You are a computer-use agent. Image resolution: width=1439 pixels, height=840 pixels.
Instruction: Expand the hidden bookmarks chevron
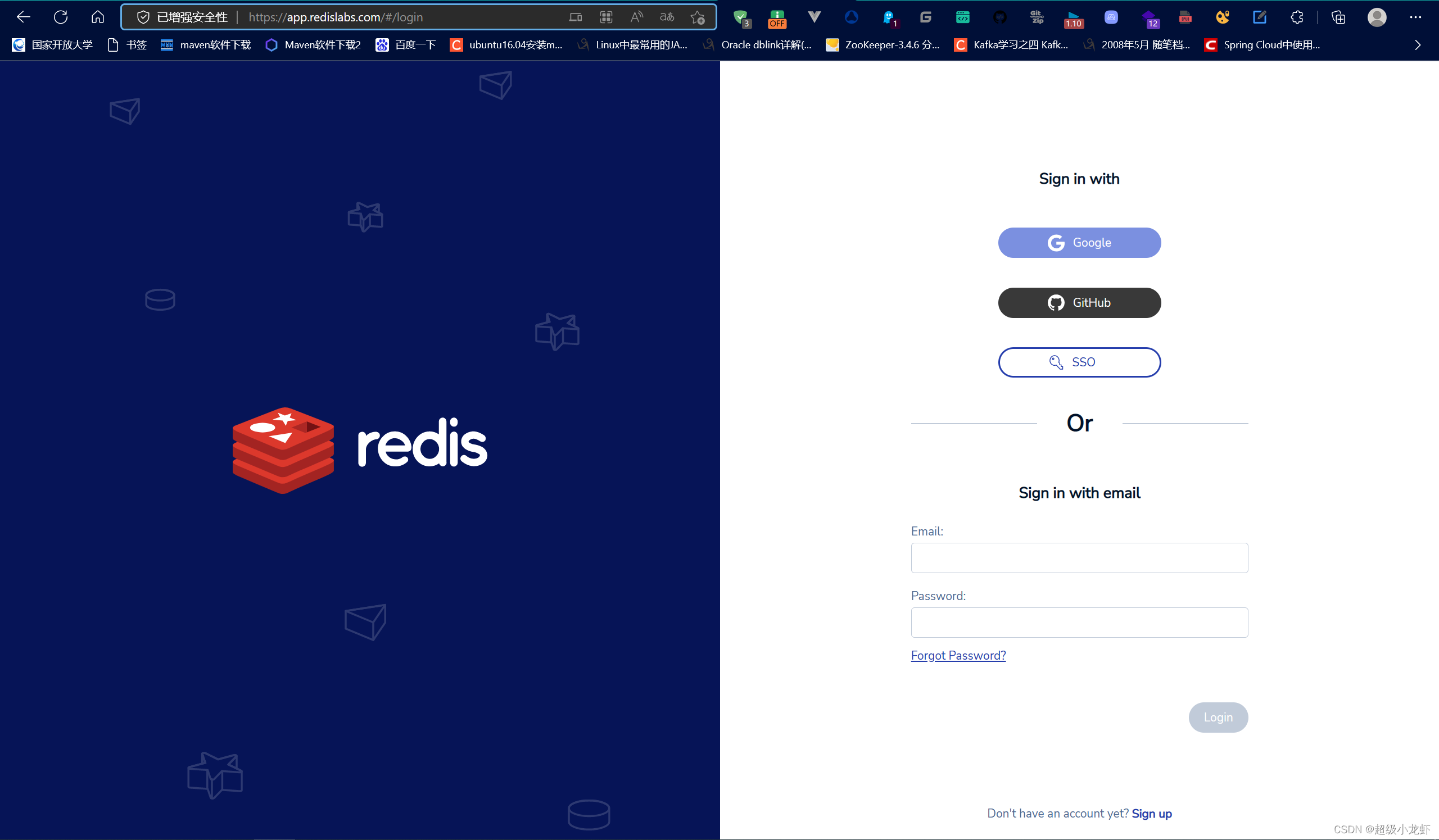click(1418, 44)
